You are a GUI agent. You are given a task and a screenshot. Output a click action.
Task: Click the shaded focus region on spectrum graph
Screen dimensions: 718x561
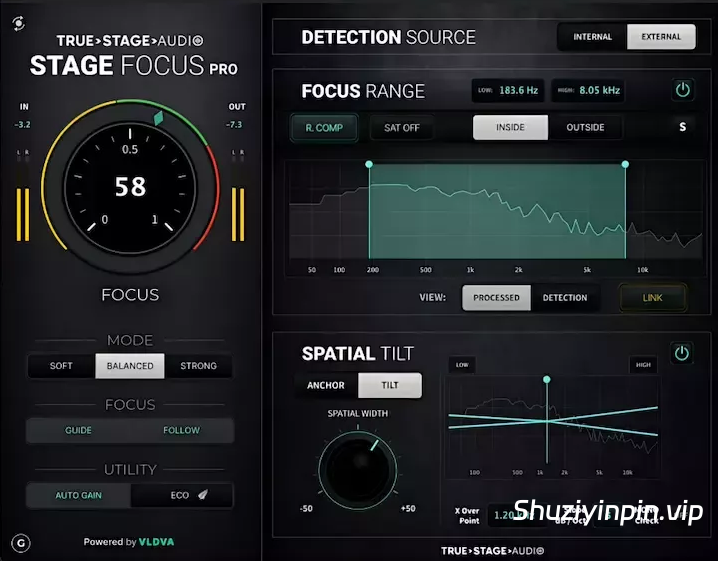click(x=497, y=212)
